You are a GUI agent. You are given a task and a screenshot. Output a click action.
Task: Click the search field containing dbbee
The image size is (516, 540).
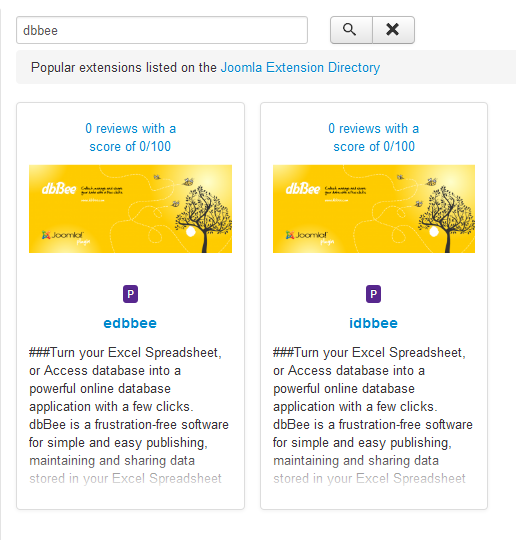(x=162, y=30)
